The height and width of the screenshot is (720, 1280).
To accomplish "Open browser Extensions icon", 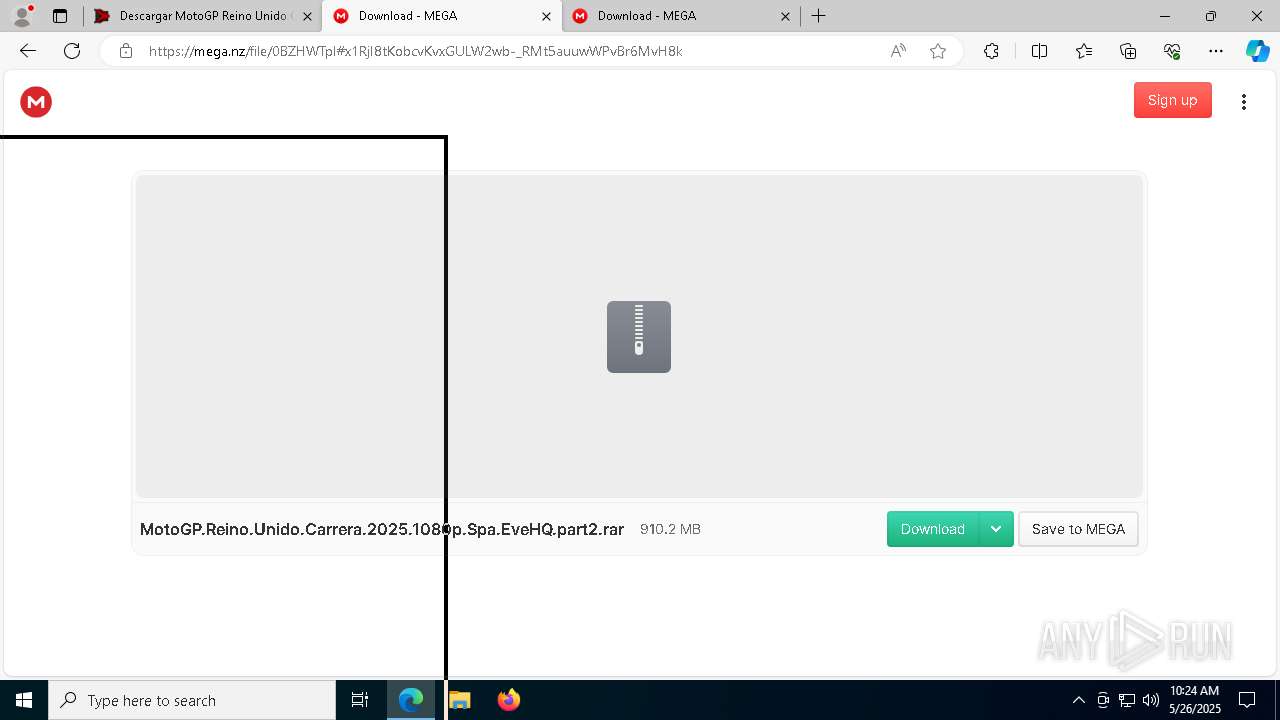I will (x=991, y=51).
